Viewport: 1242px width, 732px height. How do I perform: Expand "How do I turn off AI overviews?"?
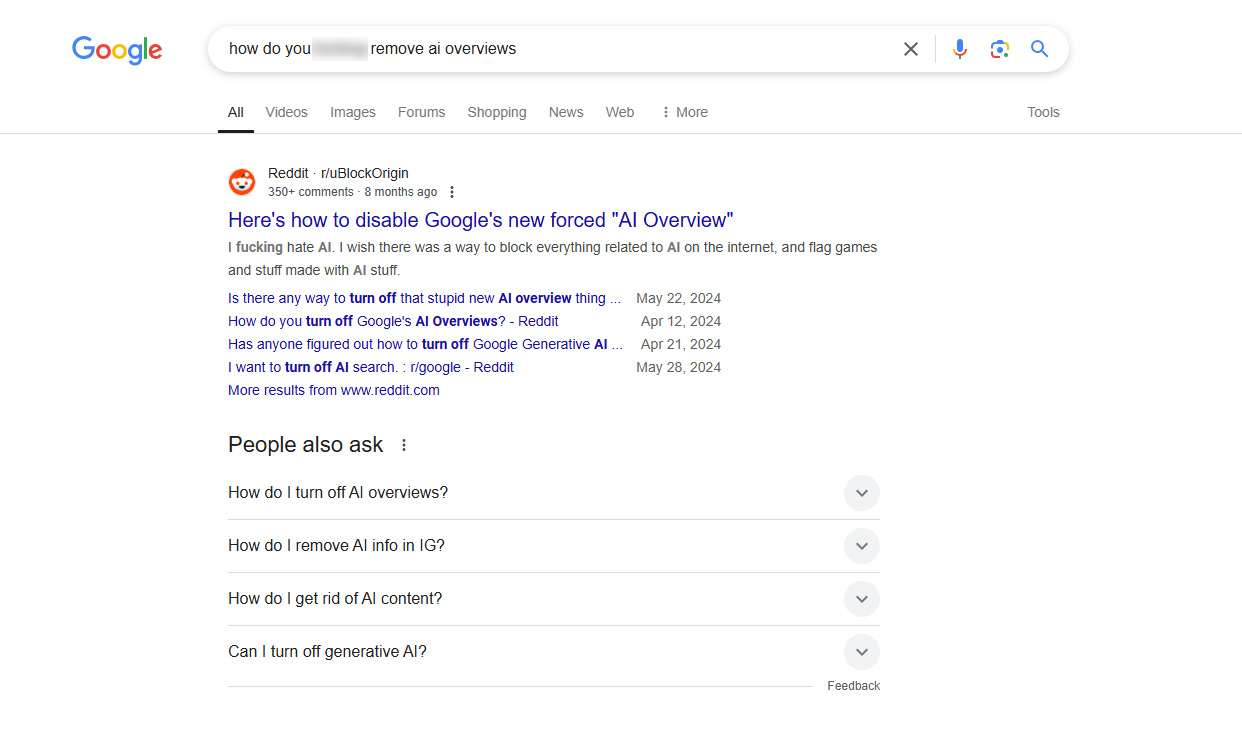pos(861,493)
